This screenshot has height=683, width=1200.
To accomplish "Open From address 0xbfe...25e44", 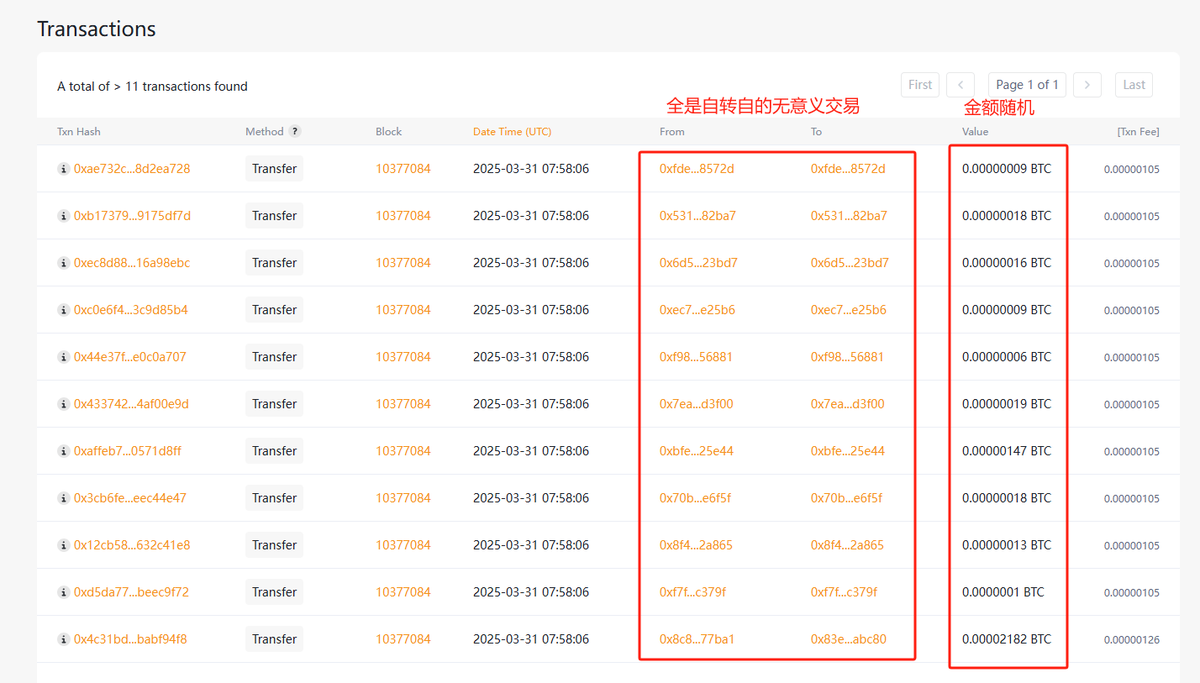I will [x=696, y=451].
